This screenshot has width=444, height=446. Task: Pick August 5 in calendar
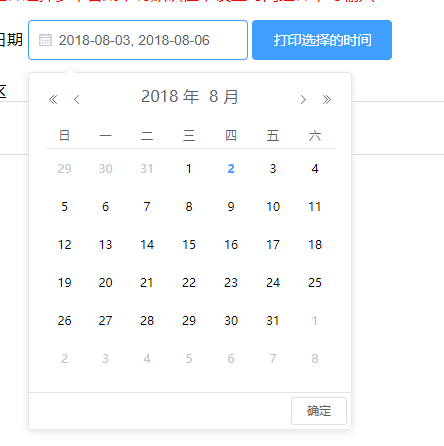[64, 207]
